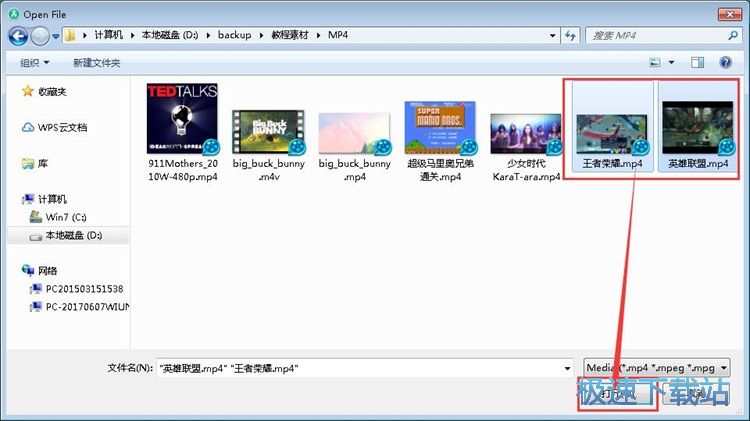Select 计算机 in the sidebar tree
The width and height of the screenshot is (750, 421).
click(53, 199)
